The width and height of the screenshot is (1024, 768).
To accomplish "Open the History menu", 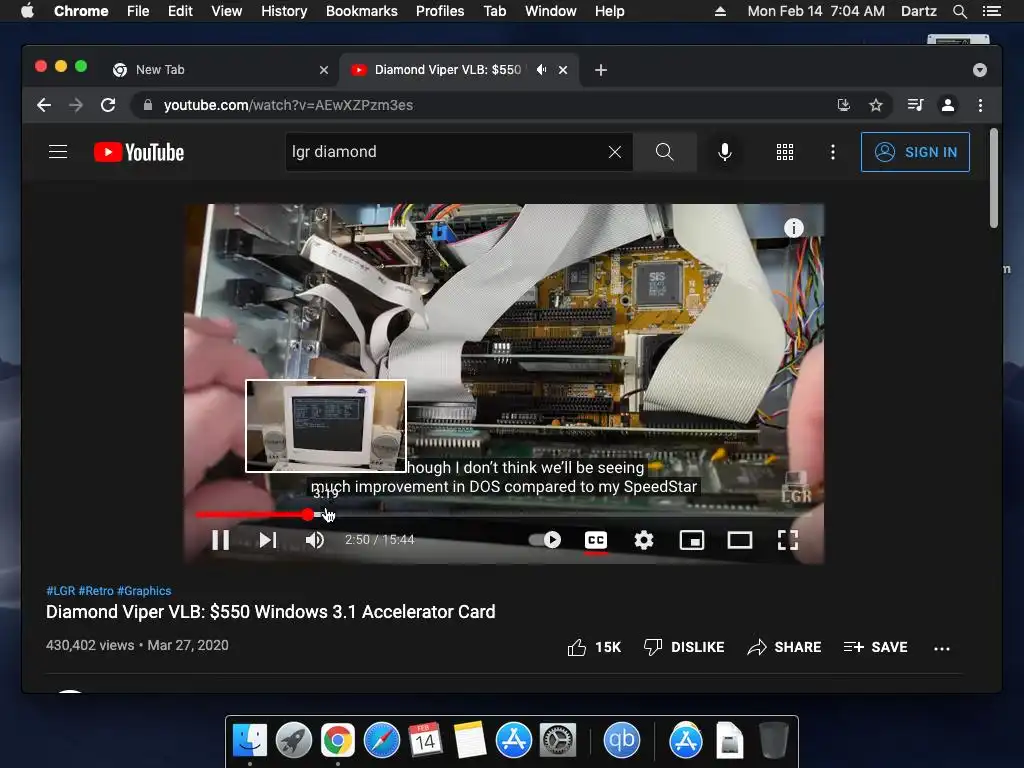I will click(284, 11).
